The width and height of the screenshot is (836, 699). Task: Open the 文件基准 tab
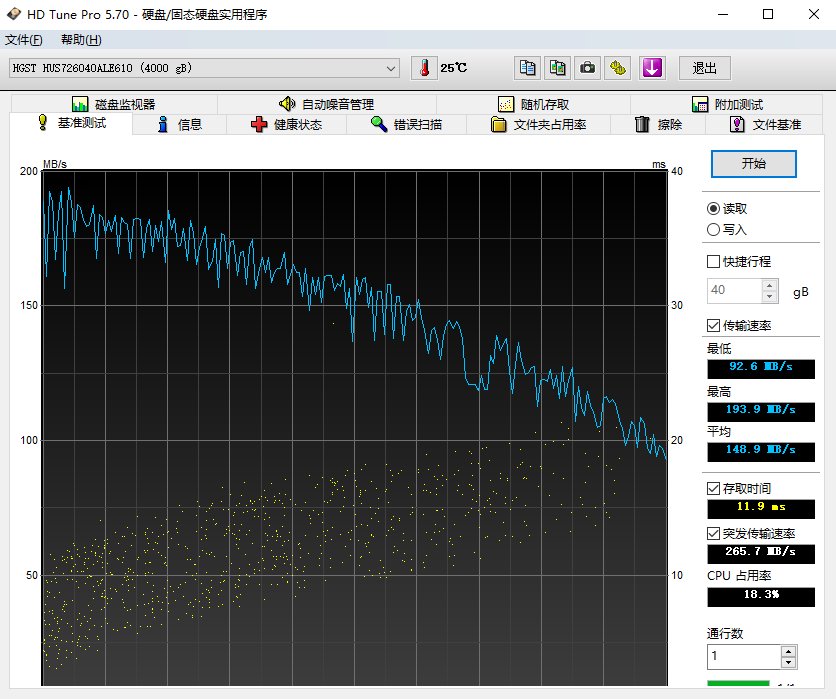(x=765, y=125)
